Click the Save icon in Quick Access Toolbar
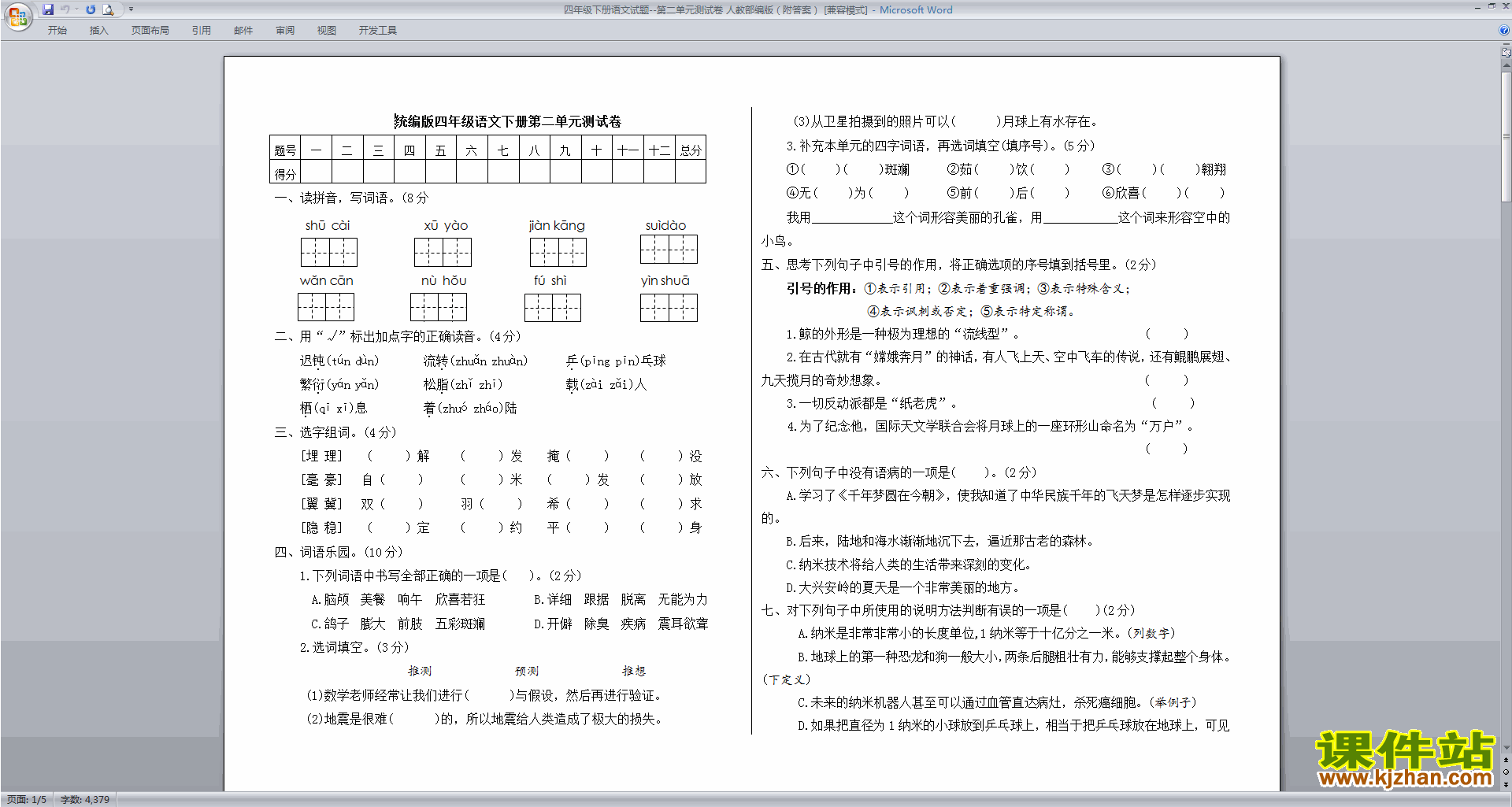This screenshot has width=1512, height=807. click(48, 9)
